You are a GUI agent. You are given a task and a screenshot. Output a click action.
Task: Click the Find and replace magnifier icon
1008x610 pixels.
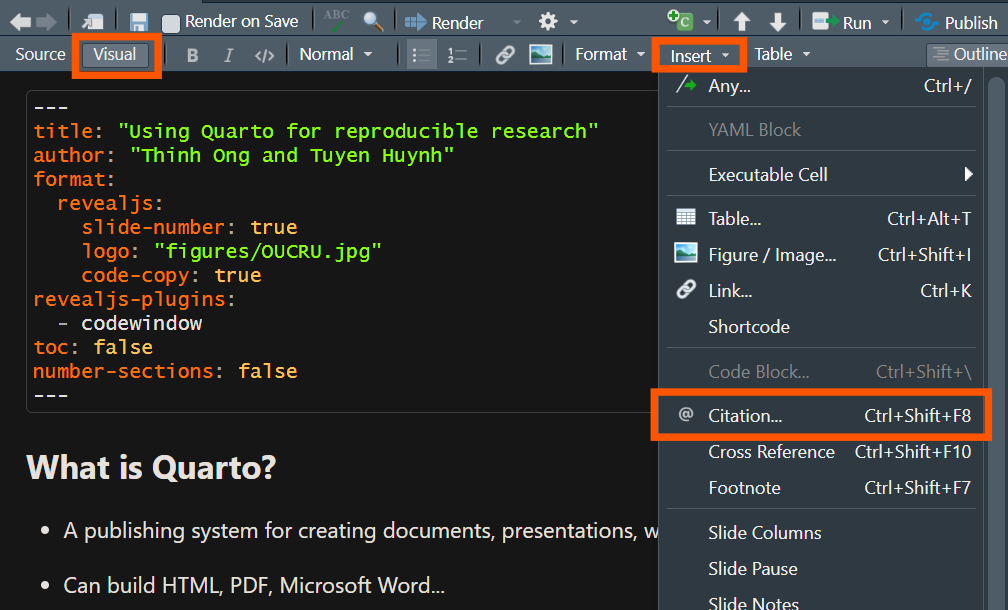point(372,21)
